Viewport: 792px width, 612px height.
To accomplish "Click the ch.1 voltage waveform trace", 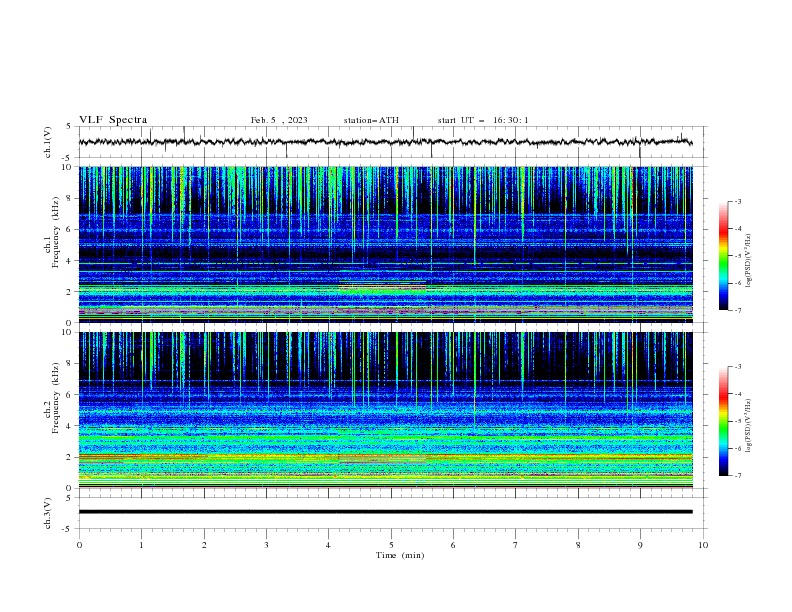I will [385, 142].
